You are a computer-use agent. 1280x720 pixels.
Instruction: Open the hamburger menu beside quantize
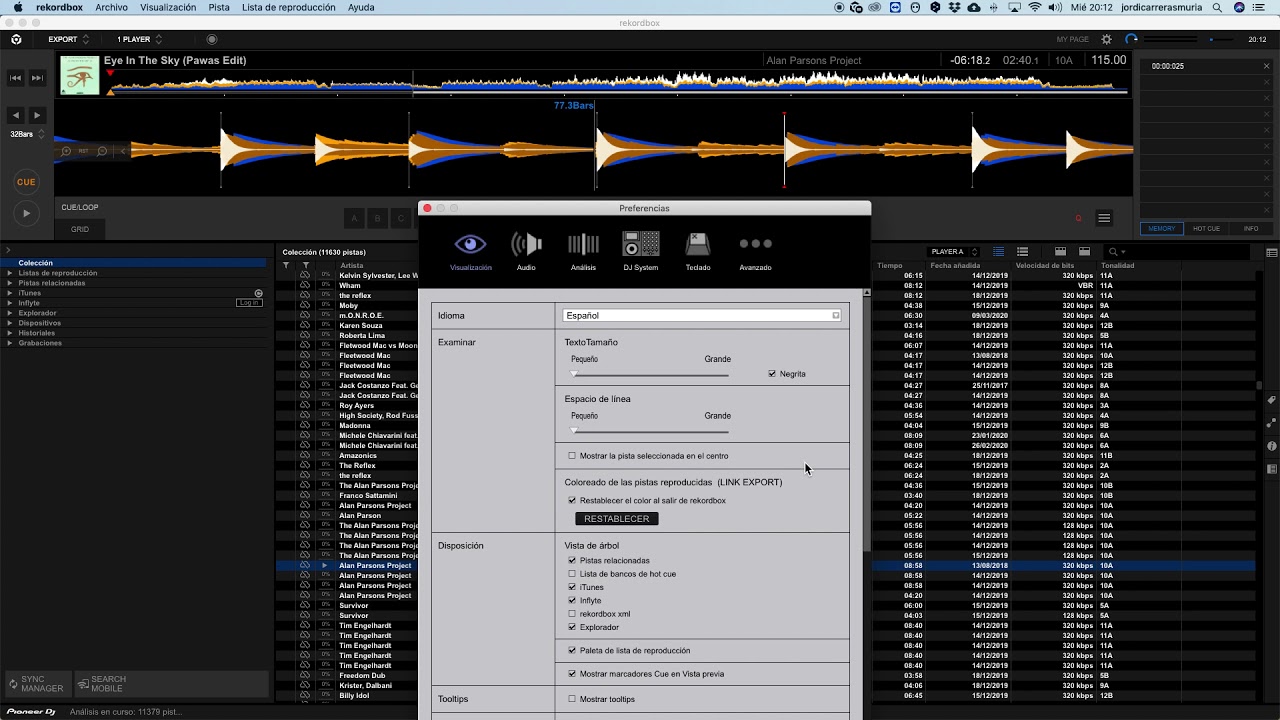pyautogui.click(x=1104, y=218)
